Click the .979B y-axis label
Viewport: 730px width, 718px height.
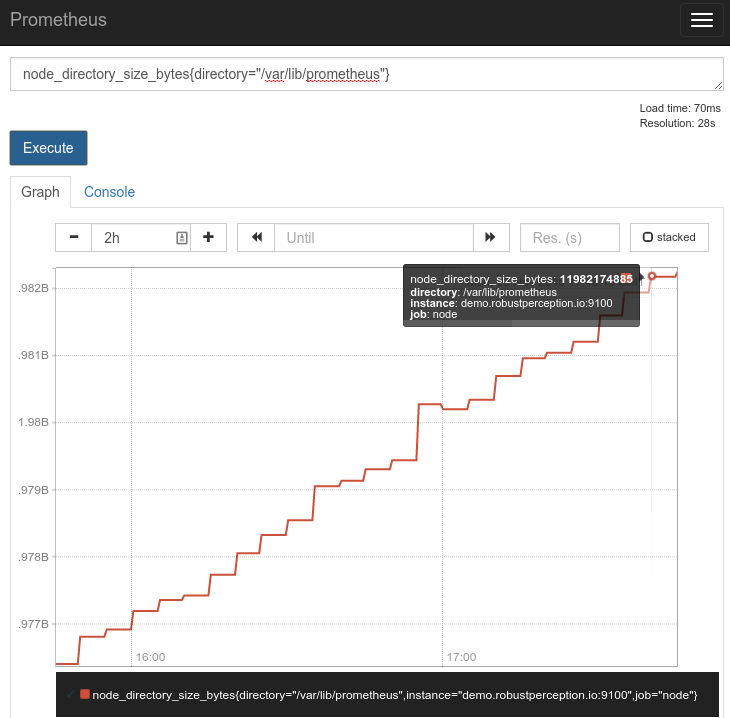tap(33, 490)
